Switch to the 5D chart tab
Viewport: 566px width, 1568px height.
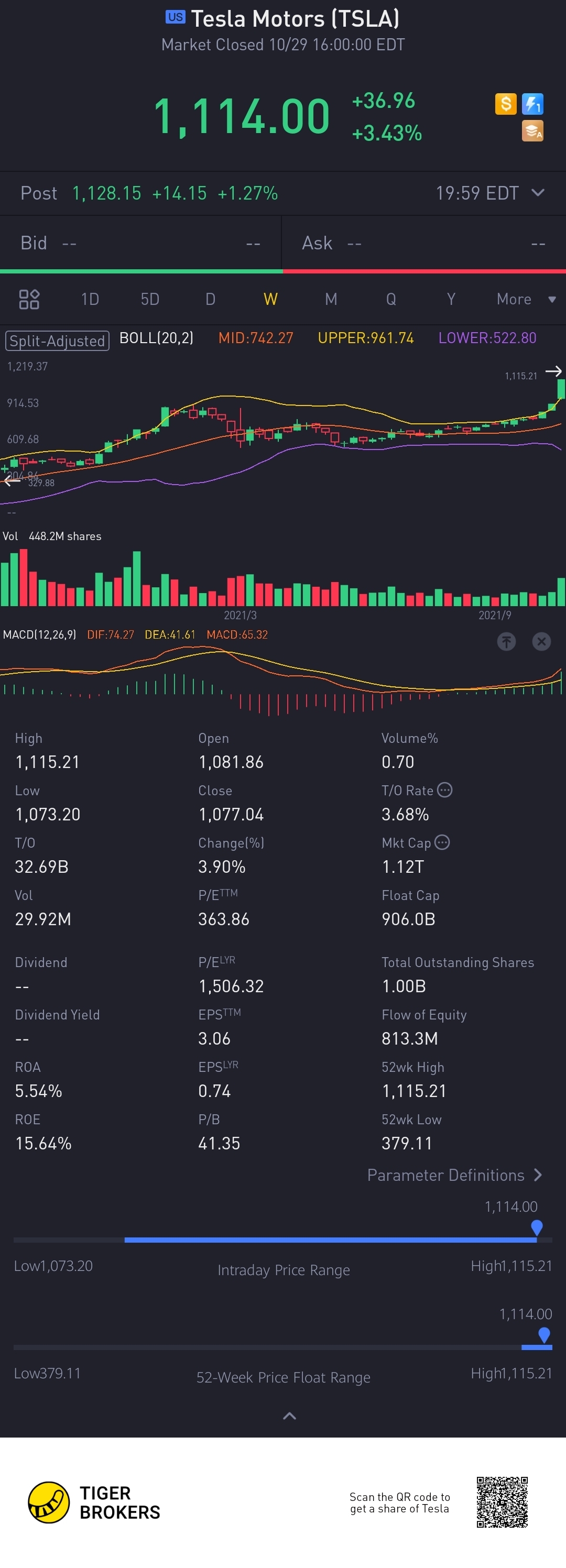(150, 300)
